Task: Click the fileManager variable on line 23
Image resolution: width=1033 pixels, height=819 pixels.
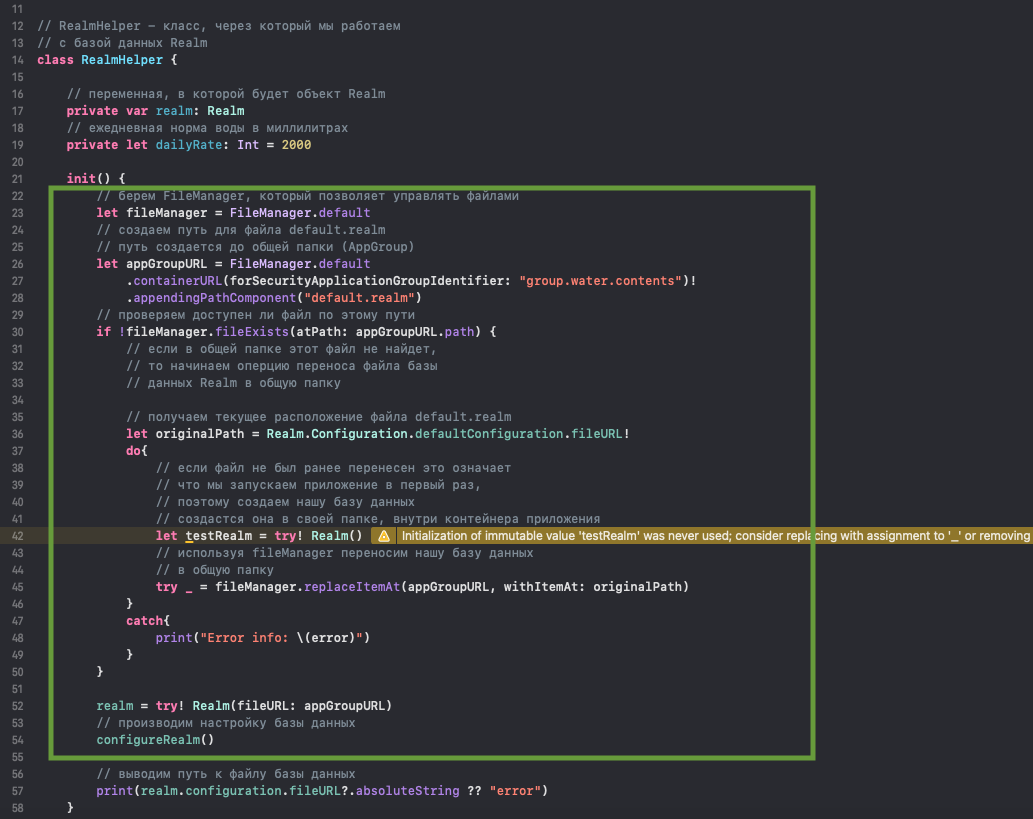Action: coord(166,213)
